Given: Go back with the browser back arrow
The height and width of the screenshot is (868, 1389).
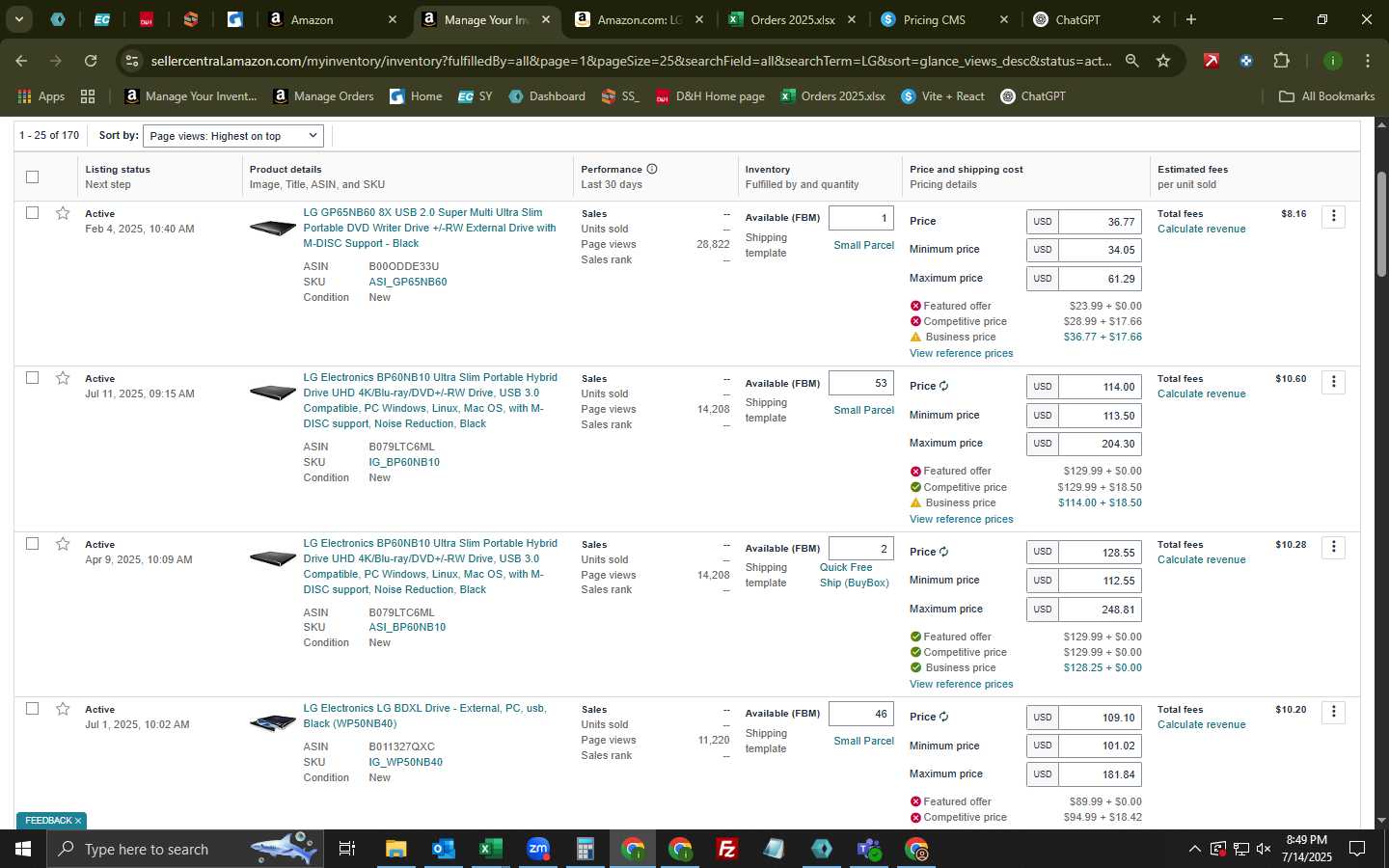Looking at the screenshot, I should [x=21, y=61].
